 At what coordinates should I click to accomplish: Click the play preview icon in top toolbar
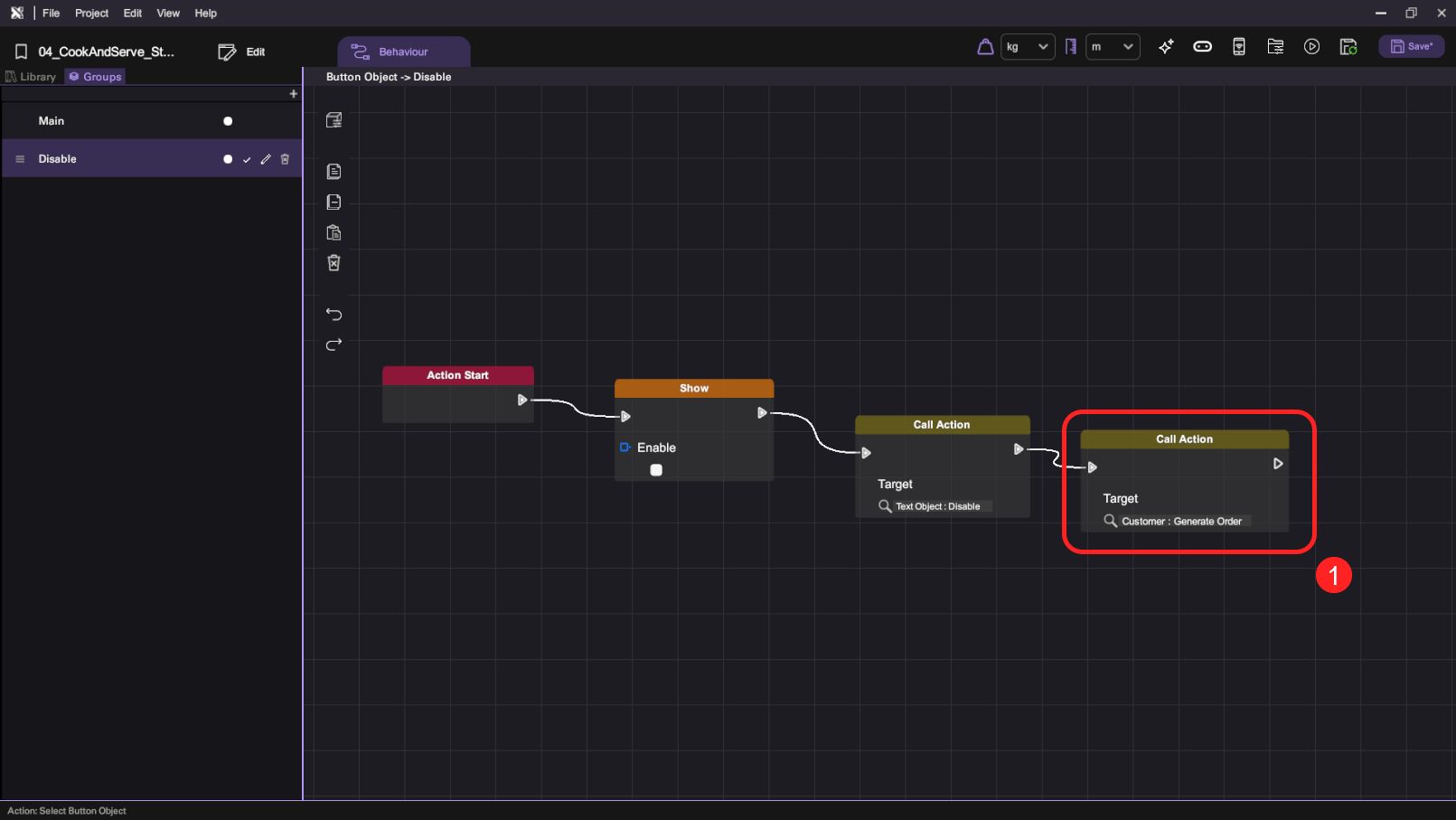click(1311, 47)
